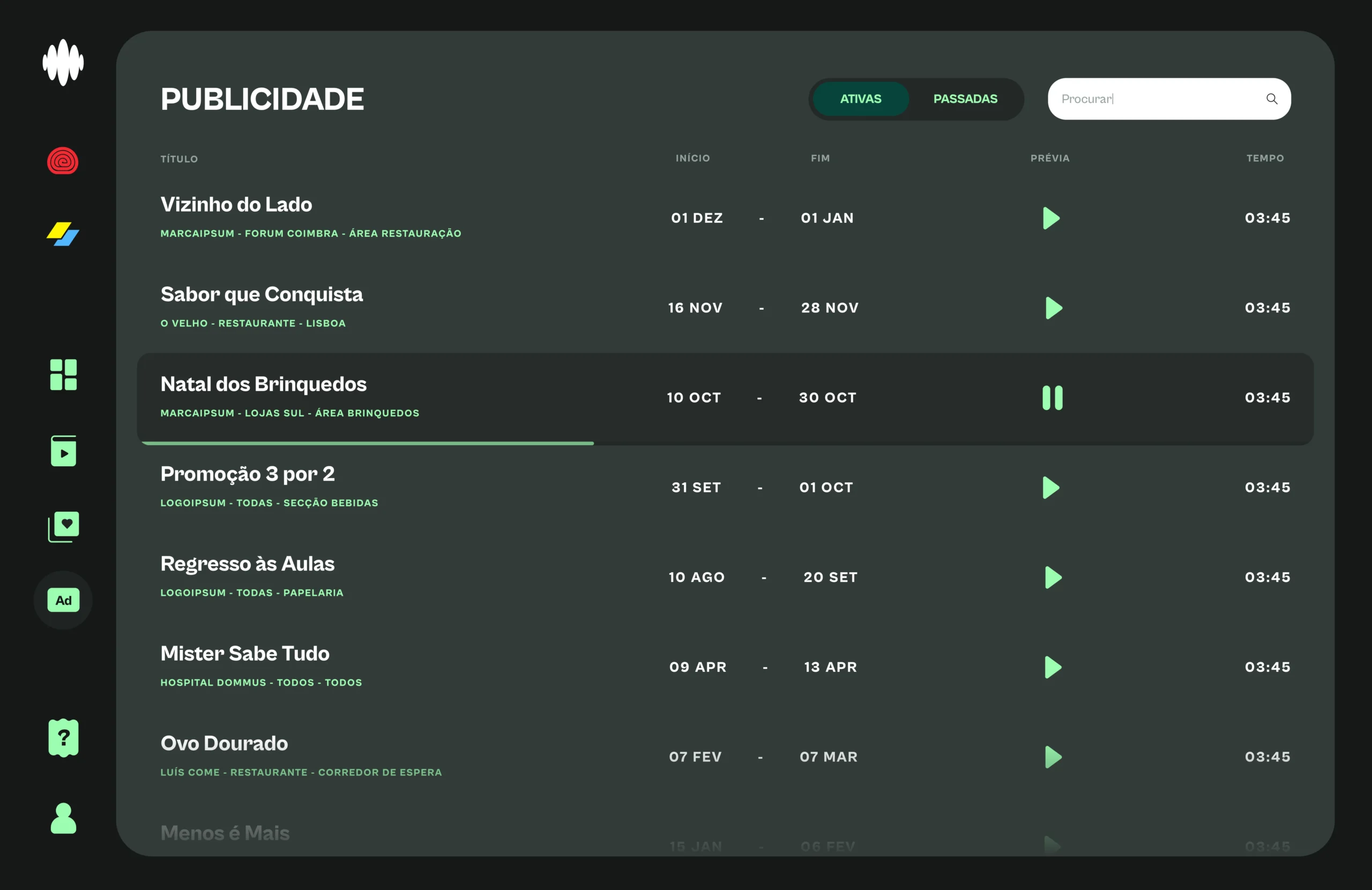
Task: Play preview of Sabor que Conquista
Action: [x=1053, y=308]
